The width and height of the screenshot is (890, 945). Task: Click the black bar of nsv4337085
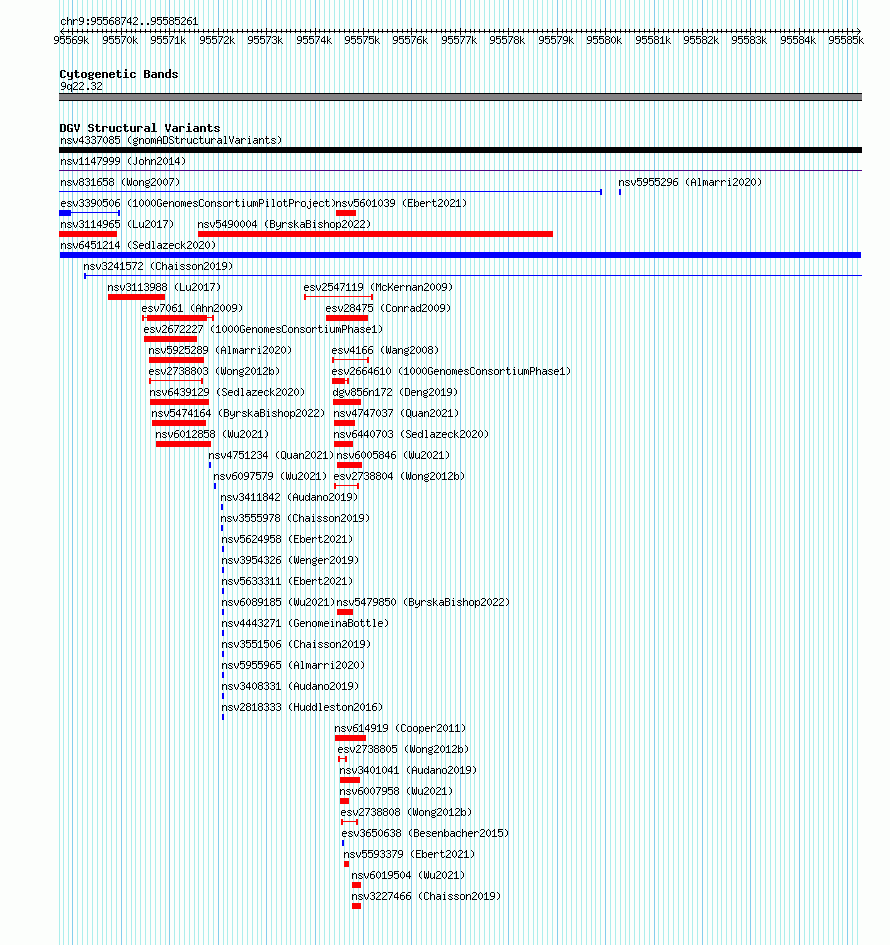tap(460, 150)
